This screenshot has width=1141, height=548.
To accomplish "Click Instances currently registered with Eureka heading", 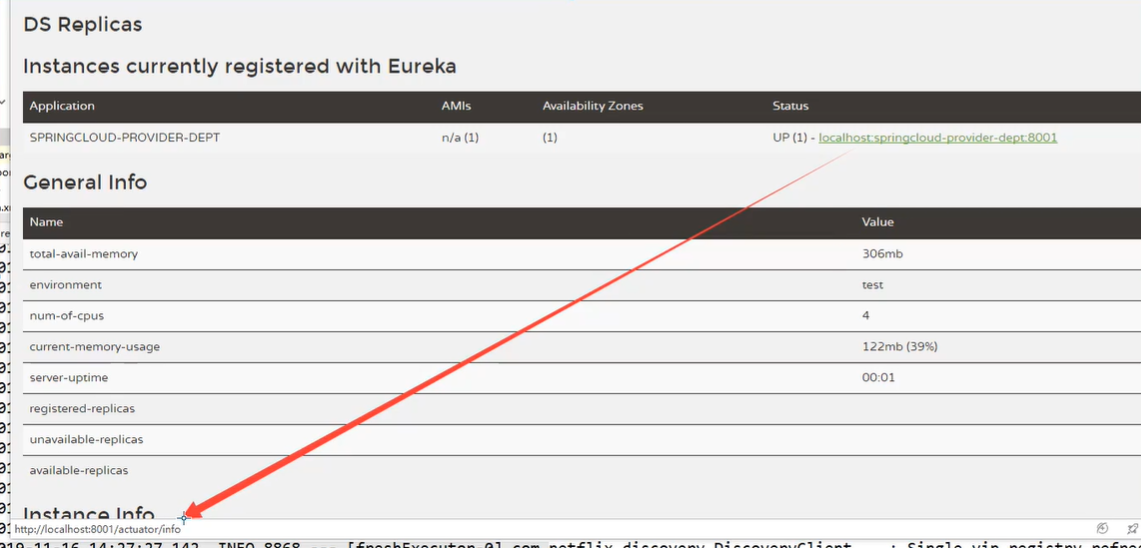I will (239, 66).
